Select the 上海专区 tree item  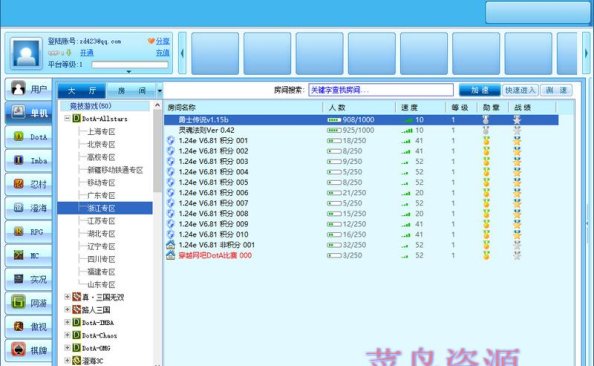point(101,131)
